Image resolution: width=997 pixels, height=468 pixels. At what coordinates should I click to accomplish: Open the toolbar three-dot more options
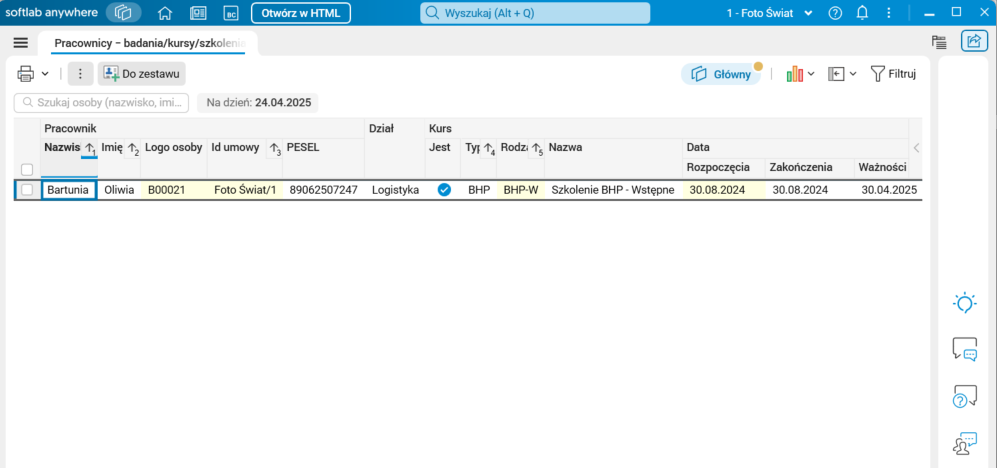point(80,74)
